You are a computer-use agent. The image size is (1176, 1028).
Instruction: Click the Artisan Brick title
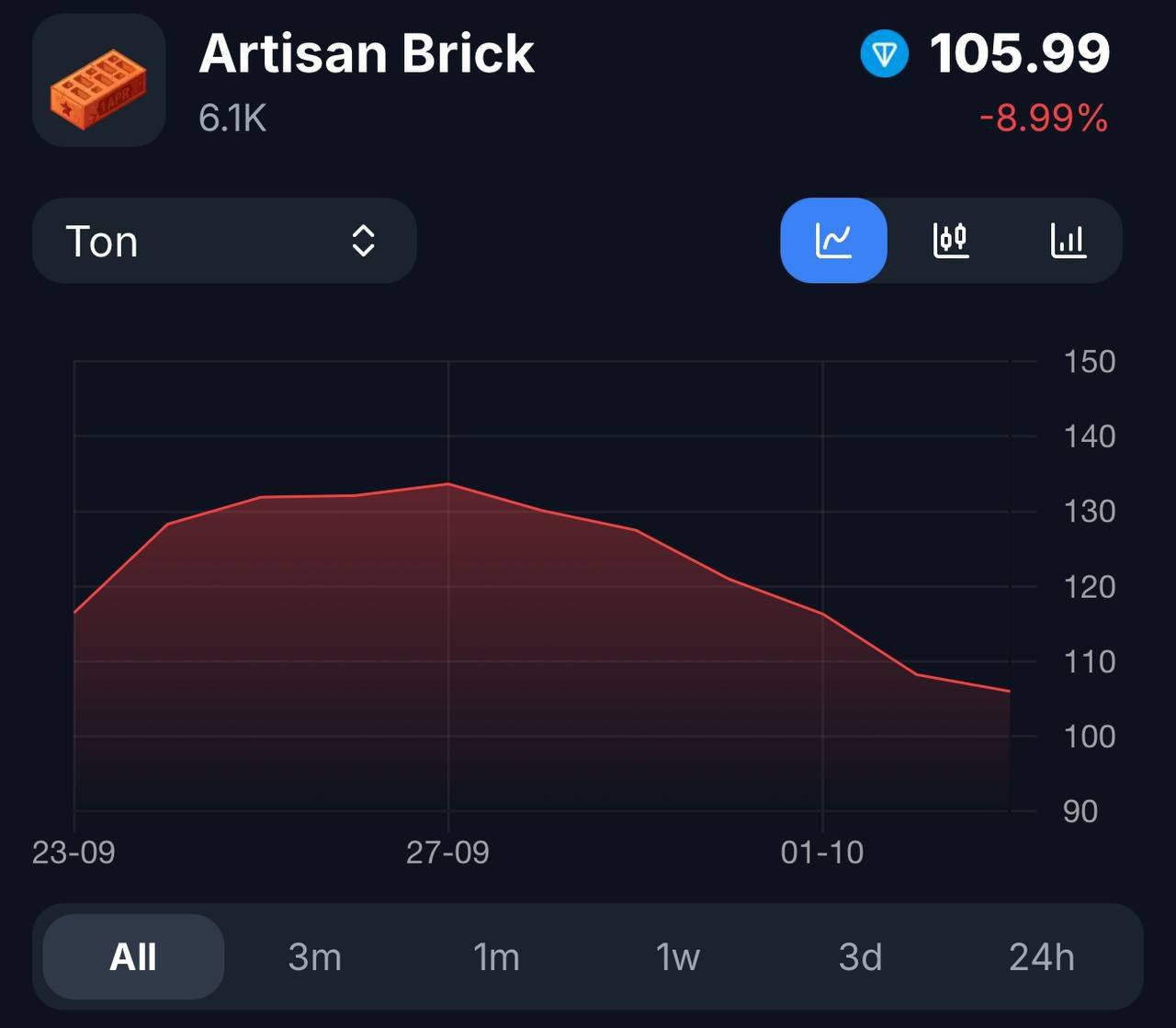tap(367, 53)
